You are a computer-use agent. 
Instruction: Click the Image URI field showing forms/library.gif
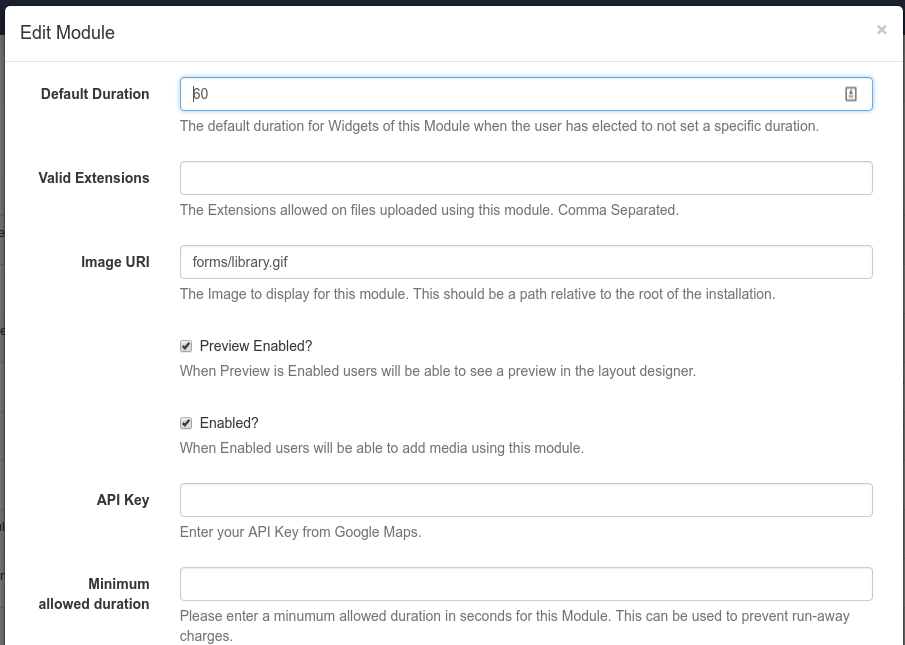[x=525, y=262]
